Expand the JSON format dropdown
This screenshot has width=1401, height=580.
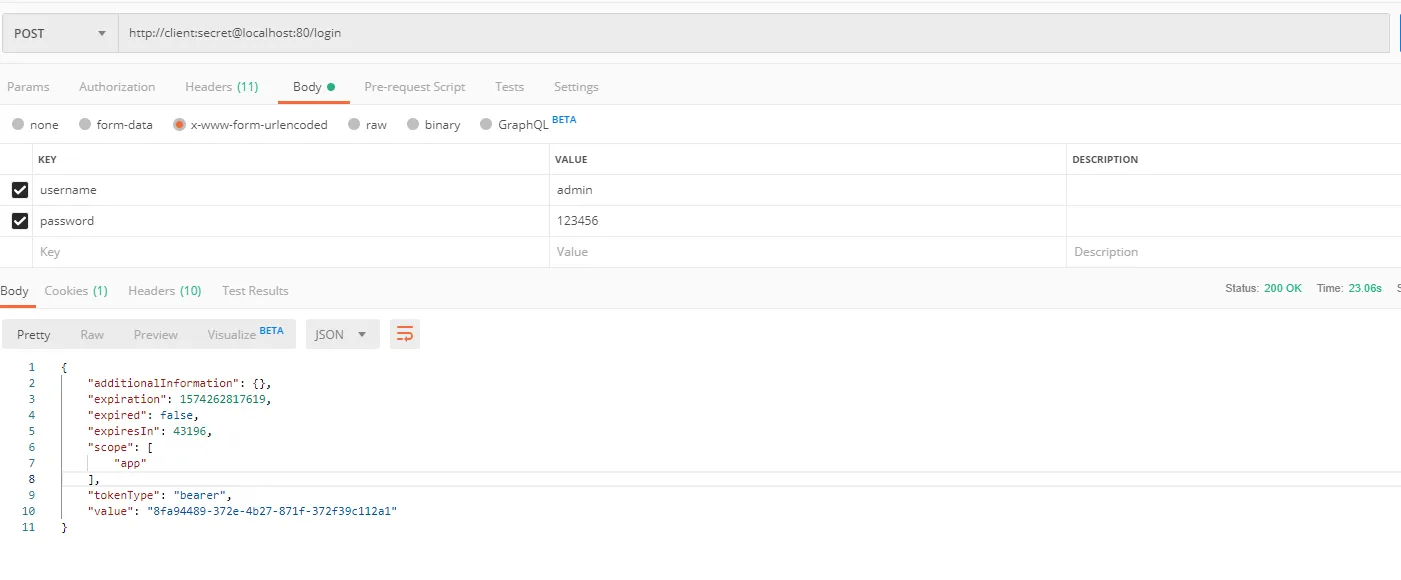(342, 335)
